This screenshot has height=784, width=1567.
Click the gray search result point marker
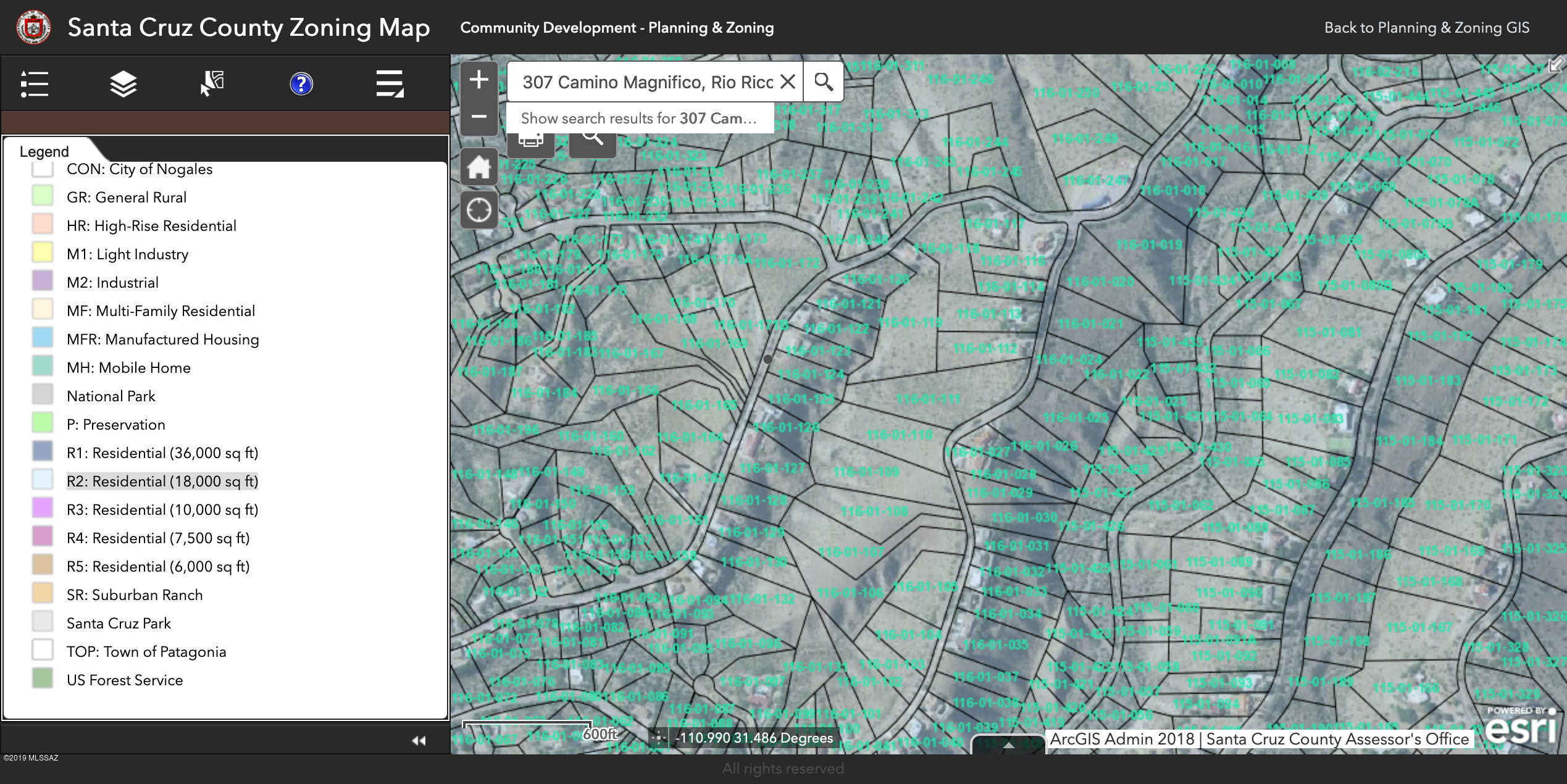point(767,359)
